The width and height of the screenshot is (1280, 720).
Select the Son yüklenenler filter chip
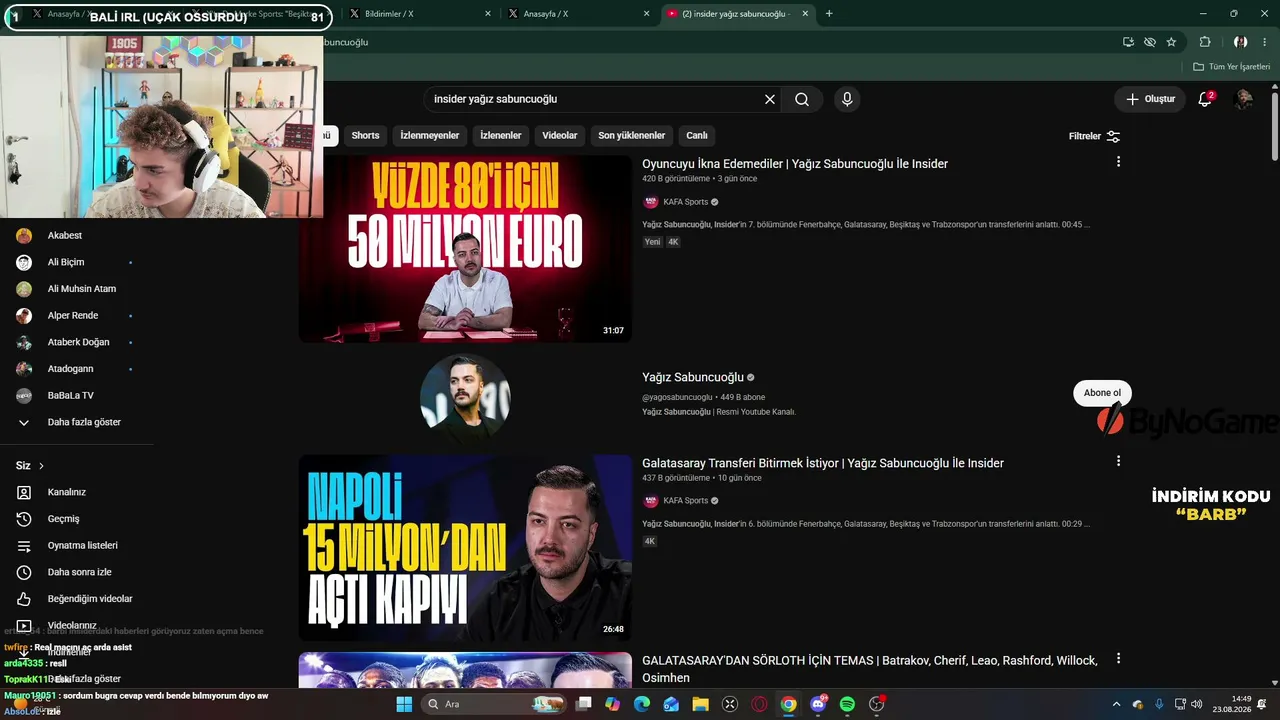tap(632, 135)
